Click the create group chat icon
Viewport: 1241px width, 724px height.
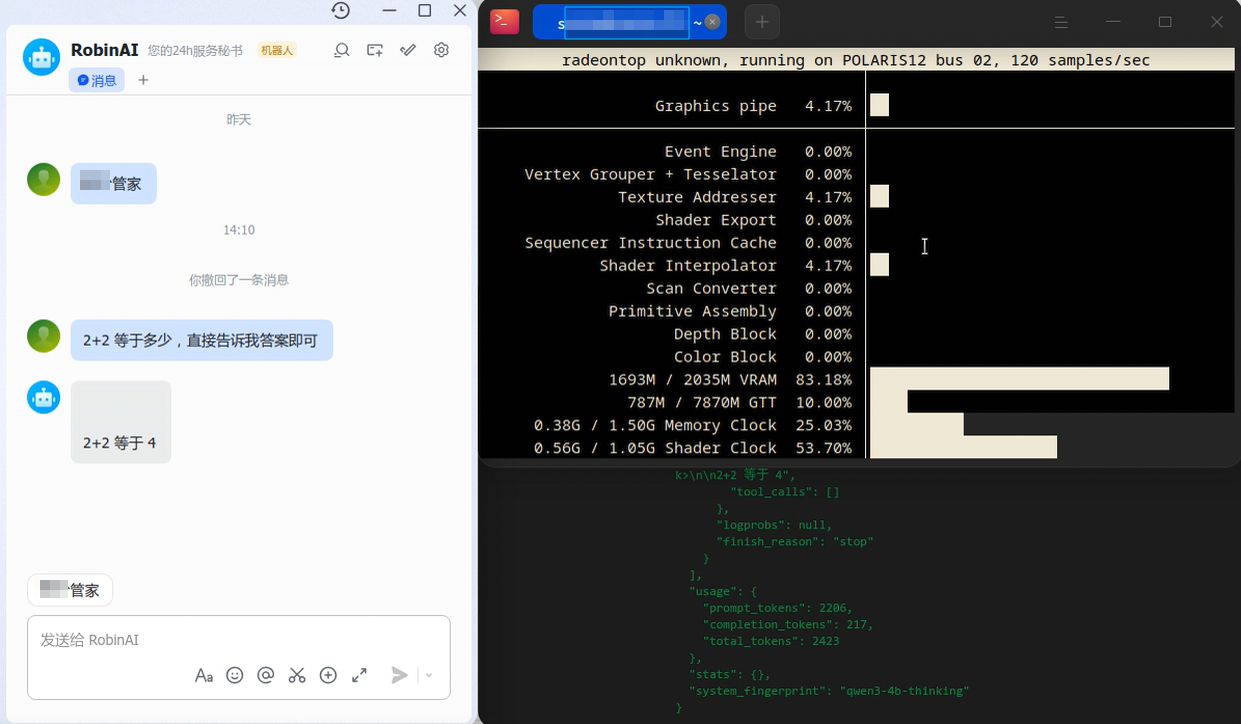pyautogui.click(x=375, y=50)
